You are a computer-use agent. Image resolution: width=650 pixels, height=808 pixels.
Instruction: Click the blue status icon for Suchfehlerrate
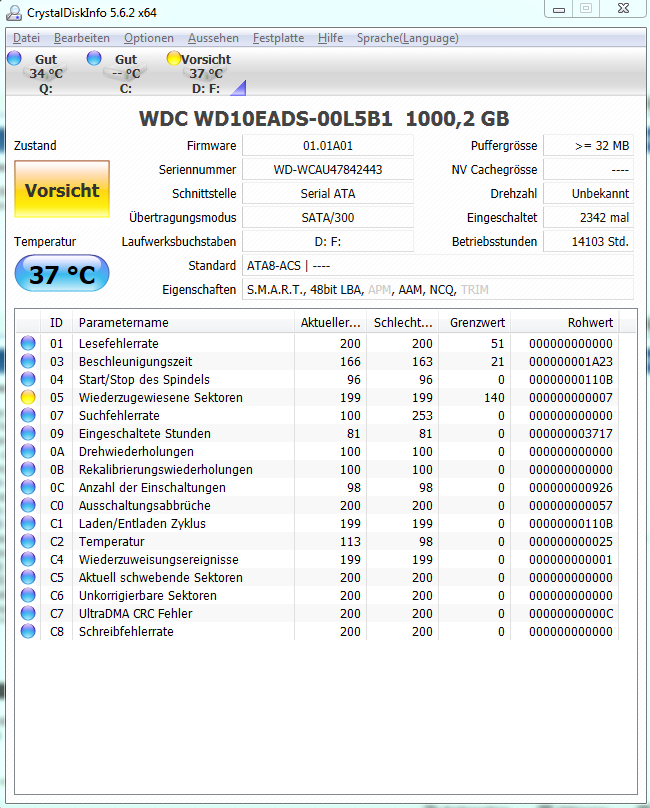28,415
